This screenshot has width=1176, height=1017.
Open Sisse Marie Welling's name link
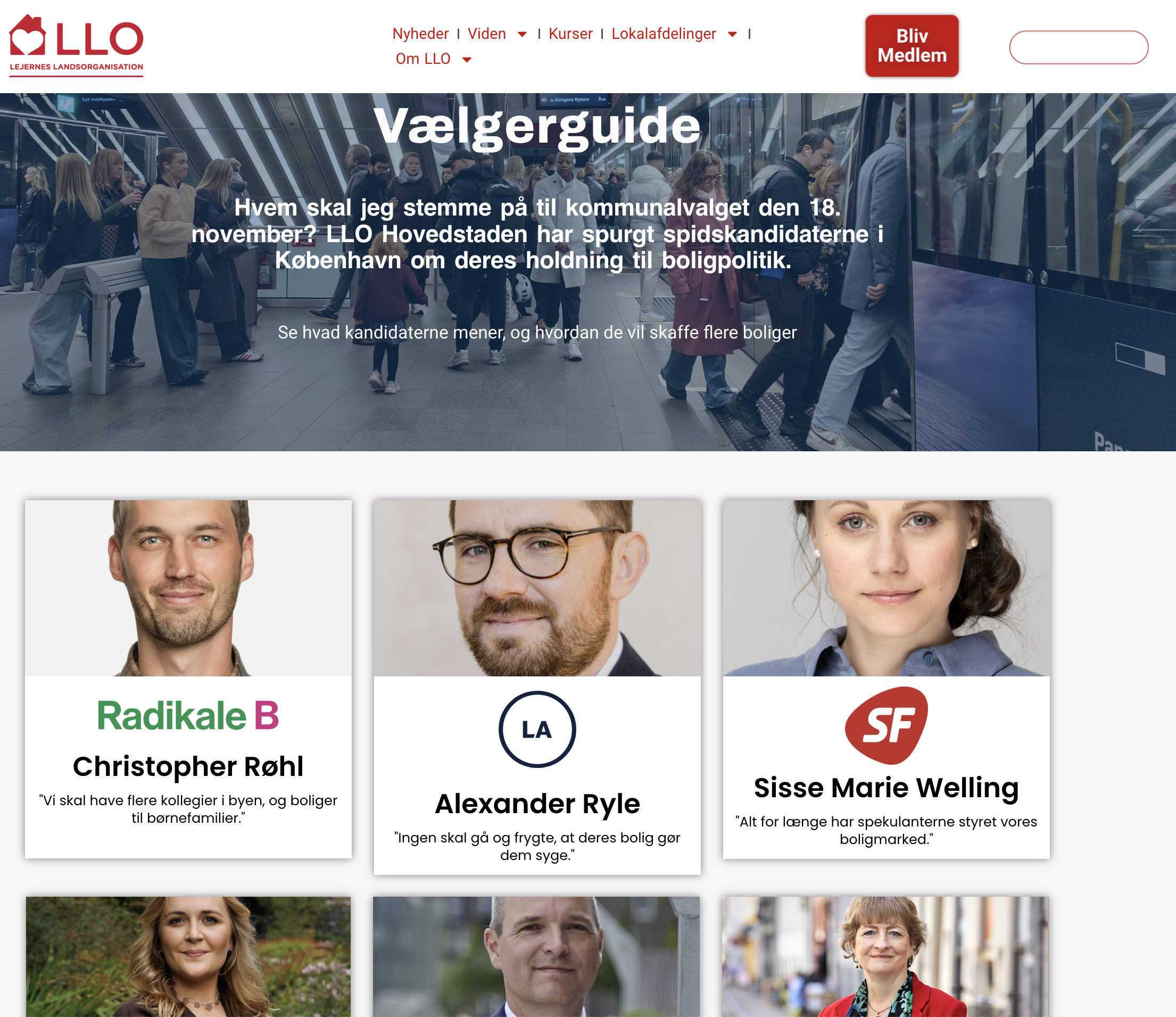coord(886,788)
